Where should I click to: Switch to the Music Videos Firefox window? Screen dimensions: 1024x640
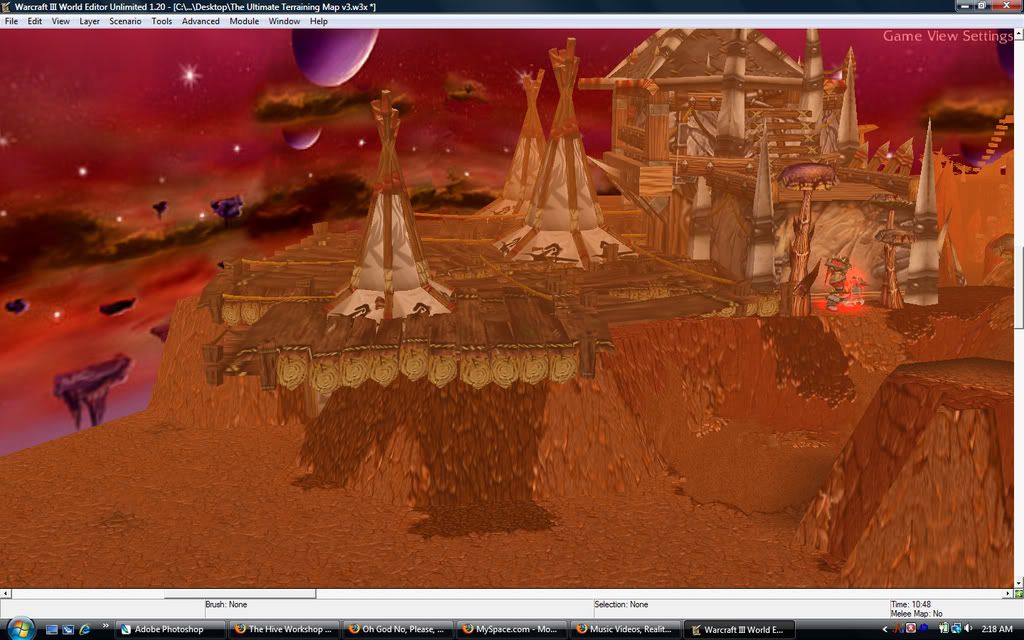coord(625,630)
